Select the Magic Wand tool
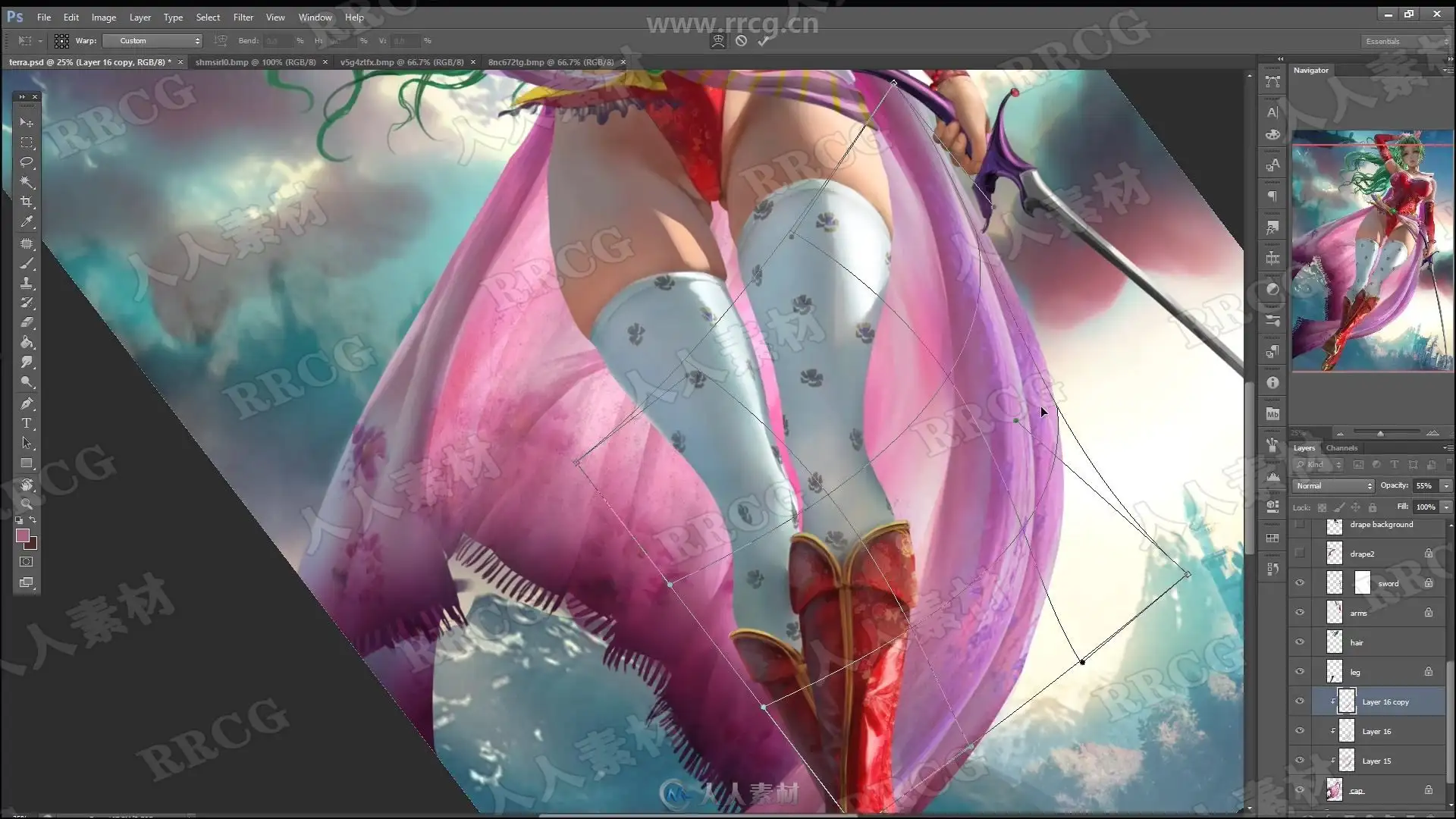1456x819 pixels. (x=27, y=182)
